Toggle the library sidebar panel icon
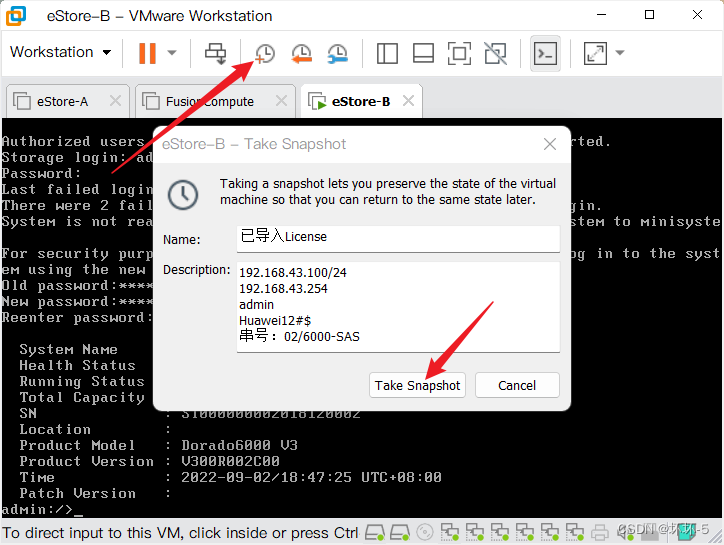This screenshot has width=724, height=545. 387,53
